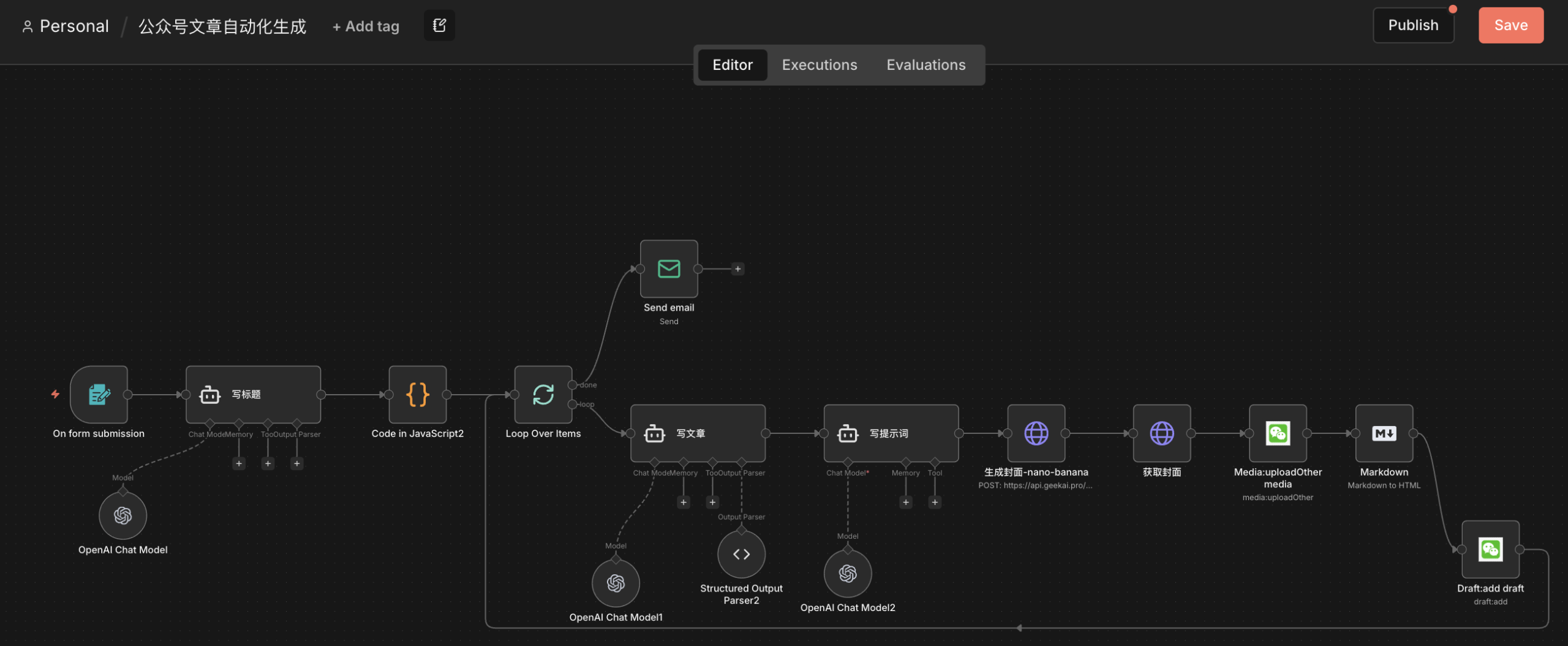Click the Send email node icon
The image size is (1568, 646).
coord(668,268)
